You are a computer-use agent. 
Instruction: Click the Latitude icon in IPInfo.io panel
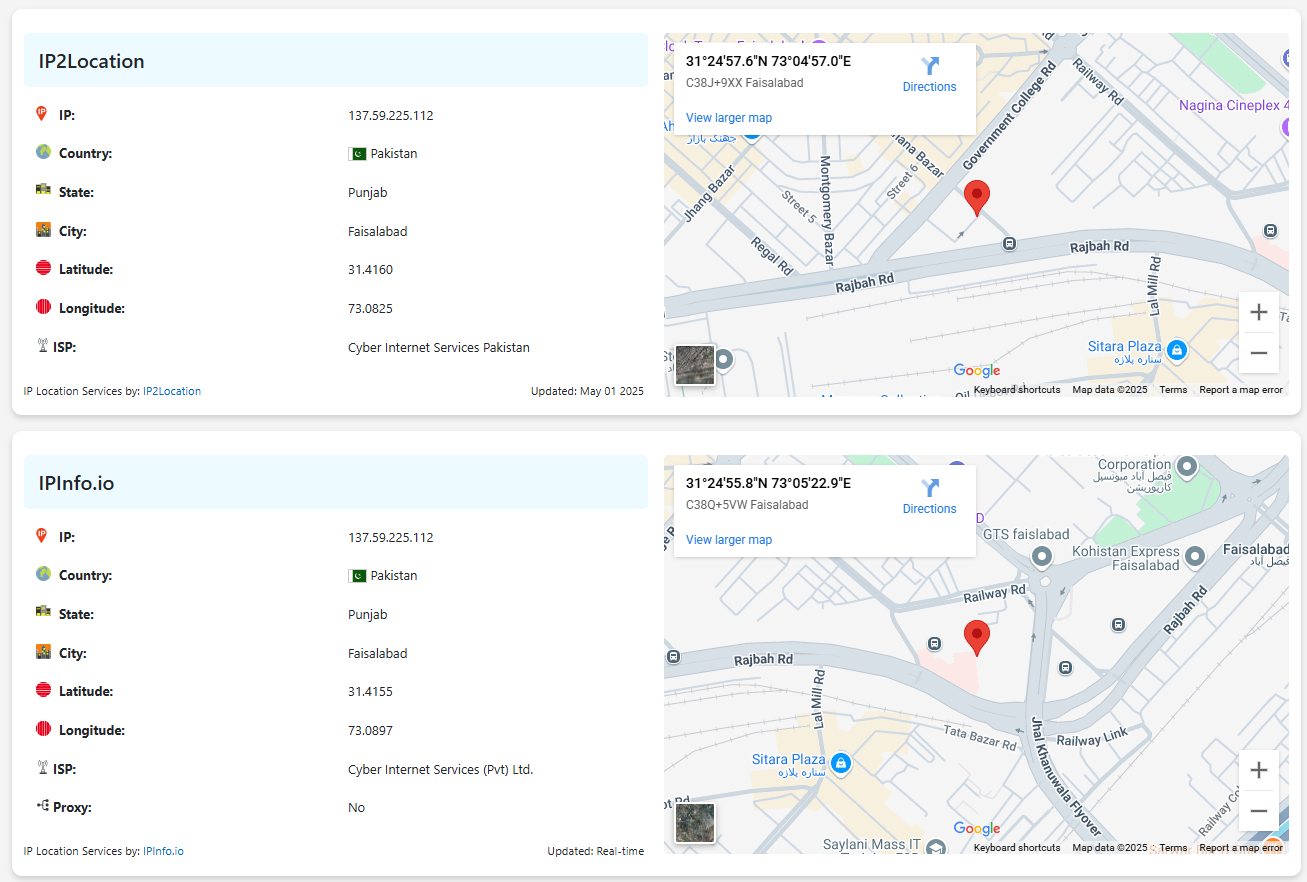click(x=43, y=690)
